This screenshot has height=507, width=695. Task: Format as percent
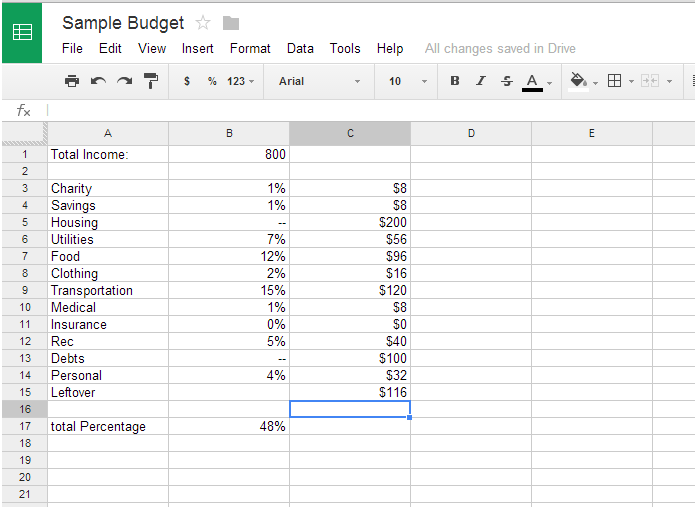pos(212,81)
